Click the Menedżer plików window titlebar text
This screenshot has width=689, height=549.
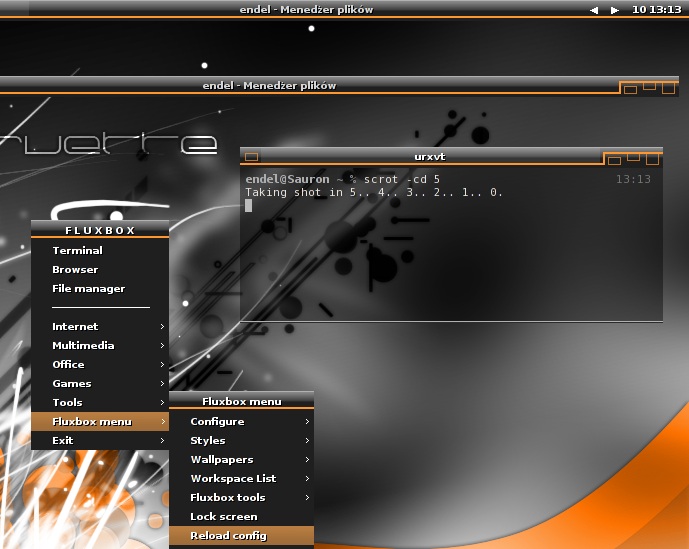(269, 85)
